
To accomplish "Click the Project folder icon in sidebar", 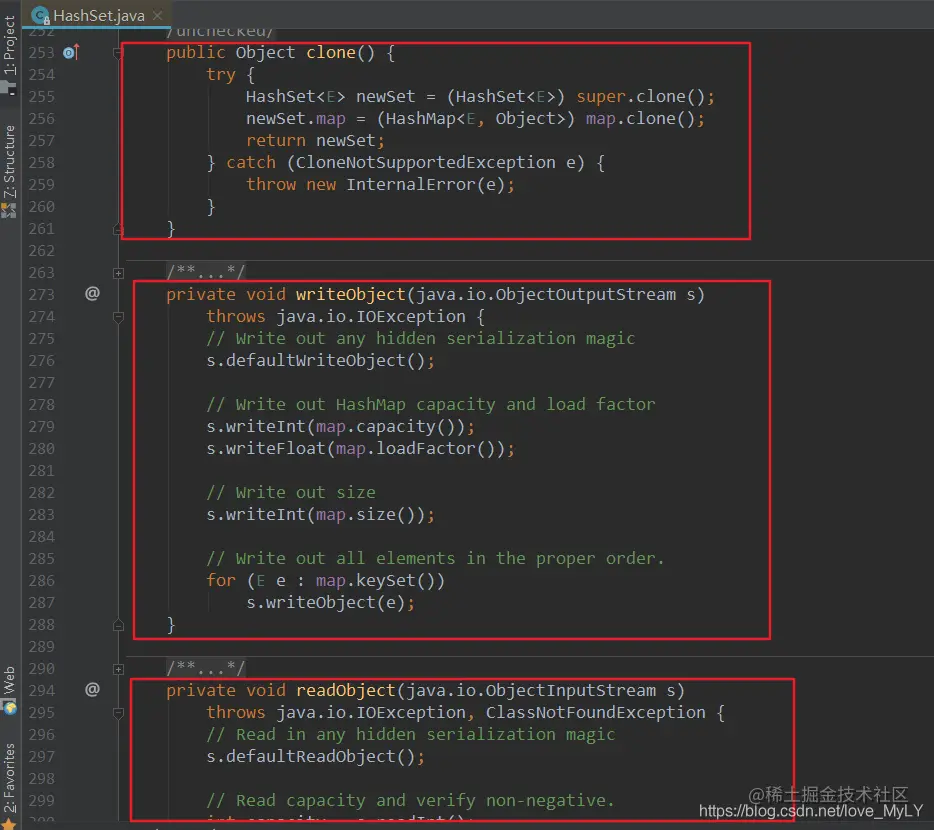I will pyautogui.click(x=8, y=88).
